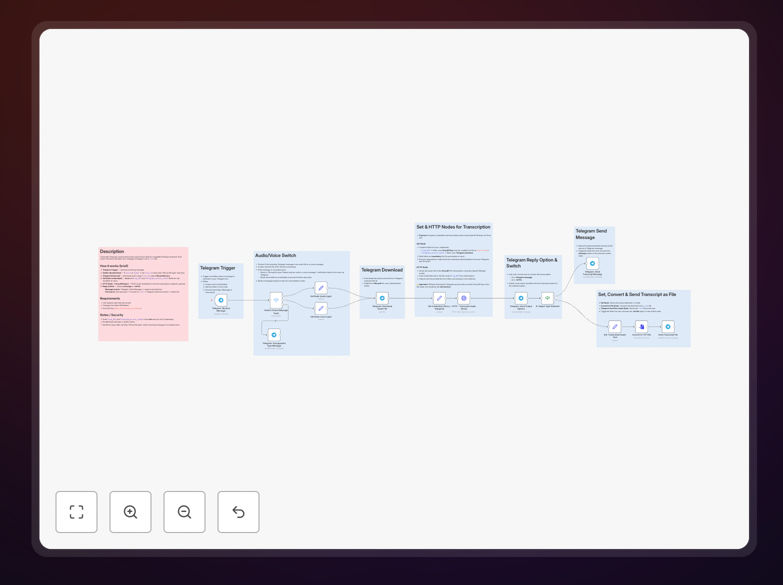The width and height of the screenshot is (783, 585).
Task: Reset the canvas view with undo arrow
Action: [x=238, y=512]
